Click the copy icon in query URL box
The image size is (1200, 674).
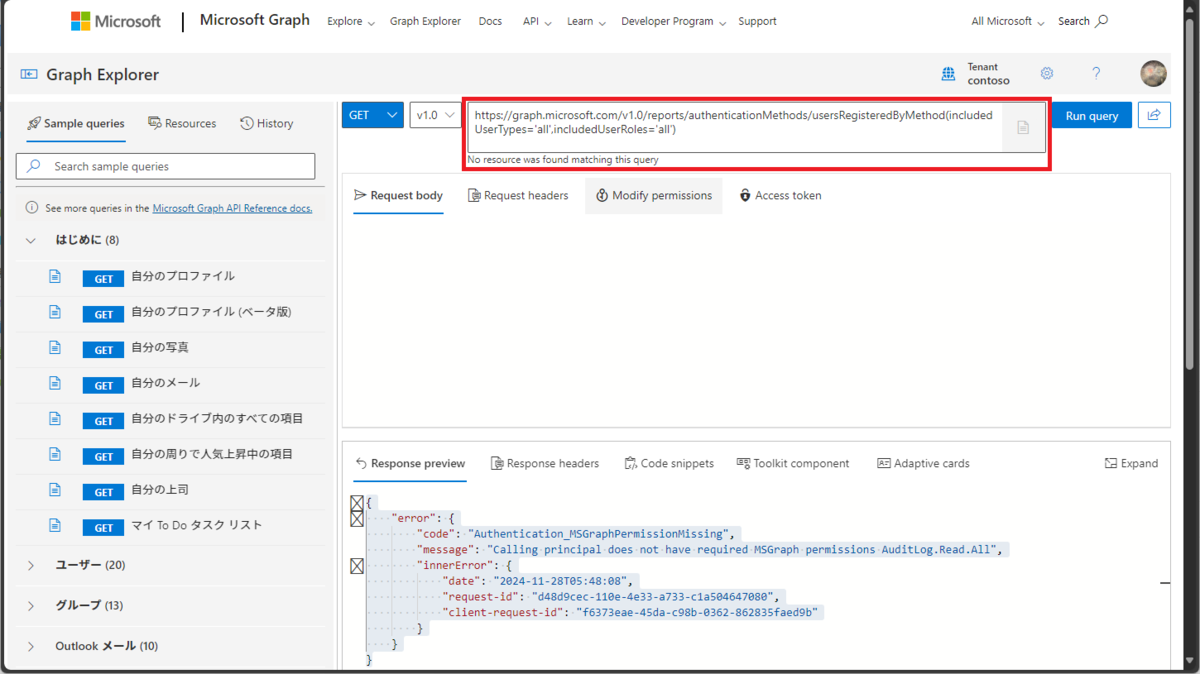coord(1023,127)
